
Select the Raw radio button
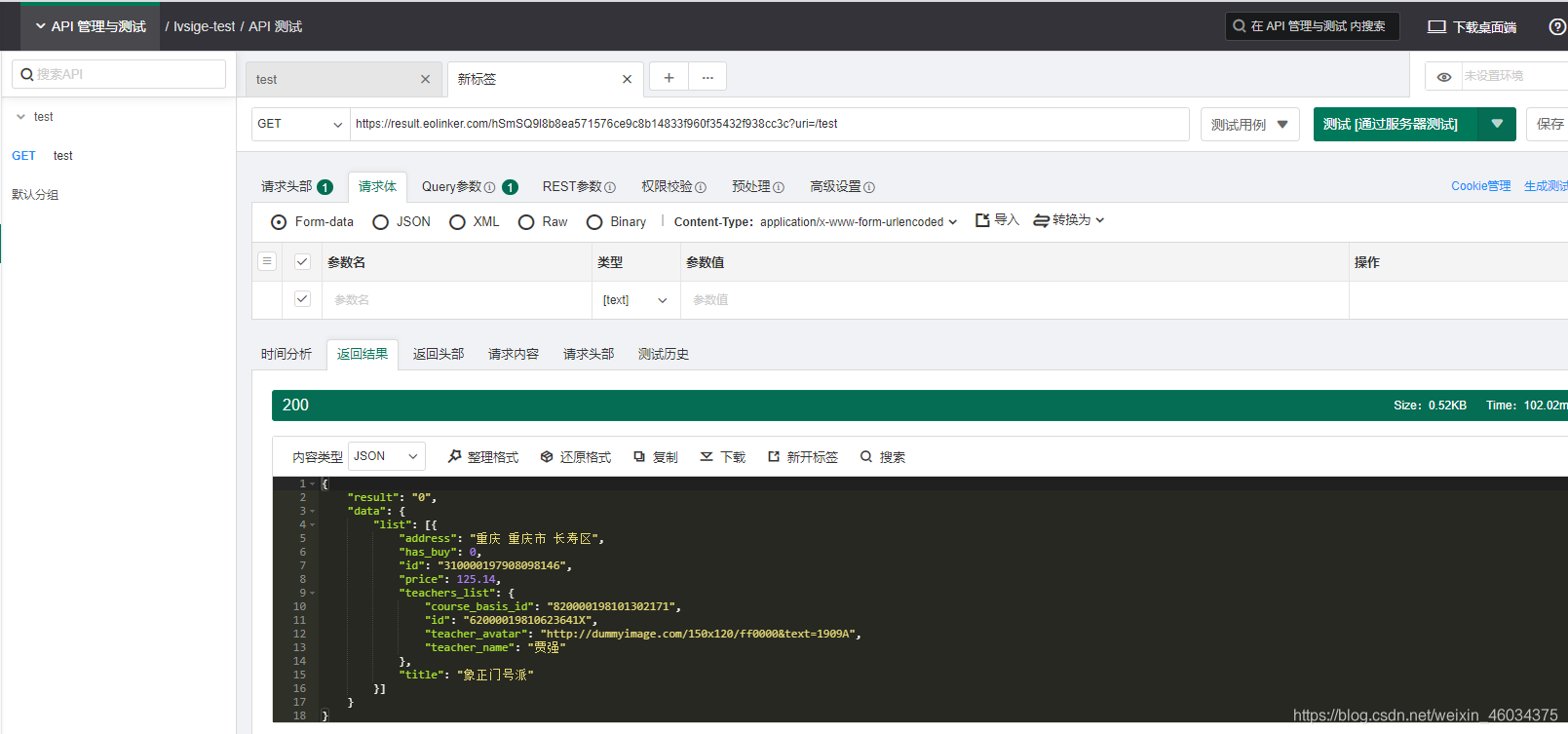(x=526, y=222)
